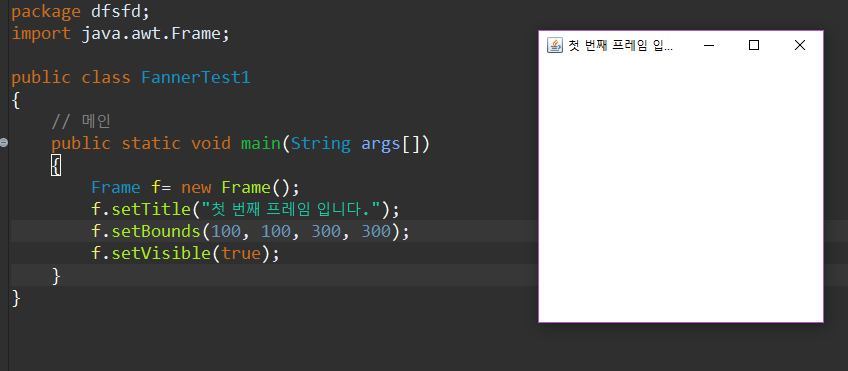Screen dimensions: 848x371
Task: Click the import java.awt.Frame line
Action: [x=121, y=34]
